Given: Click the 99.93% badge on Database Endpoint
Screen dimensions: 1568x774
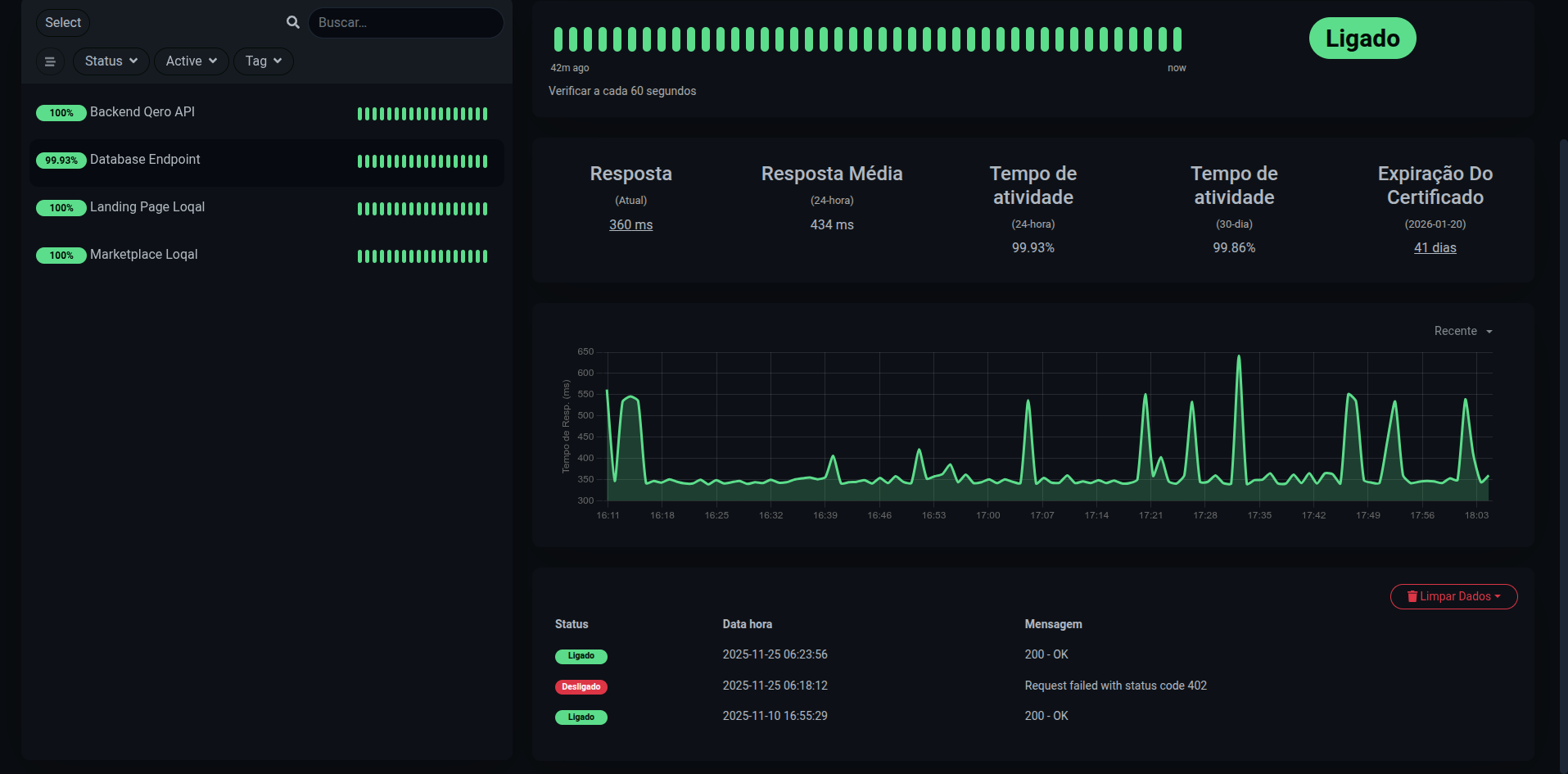Looking at the screenshot, I should click(61, 161).
